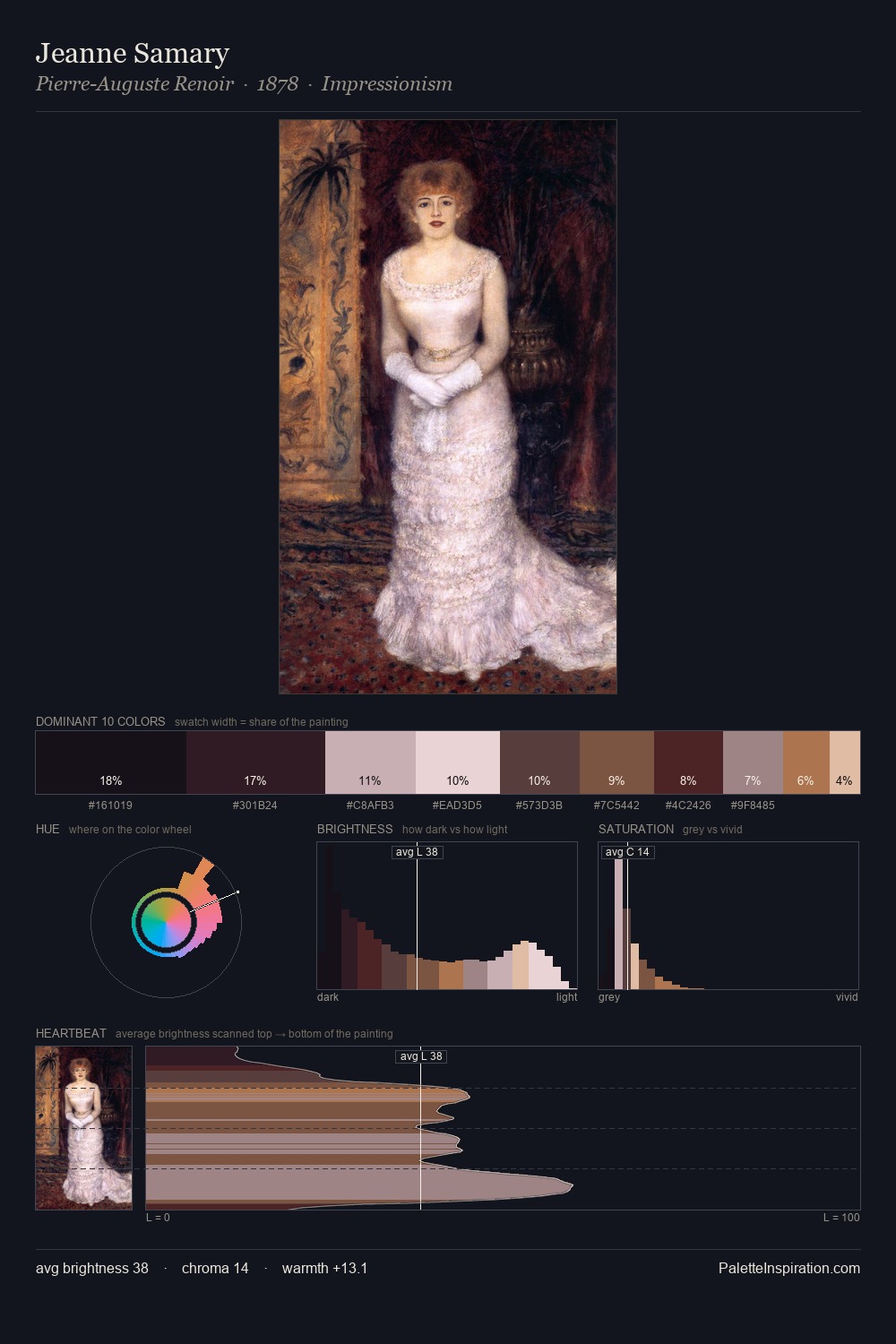Click the 'DOMINANT 10 COLORS' heading
This screenshot has height=1344, width=896.
[x=100, y=721]
